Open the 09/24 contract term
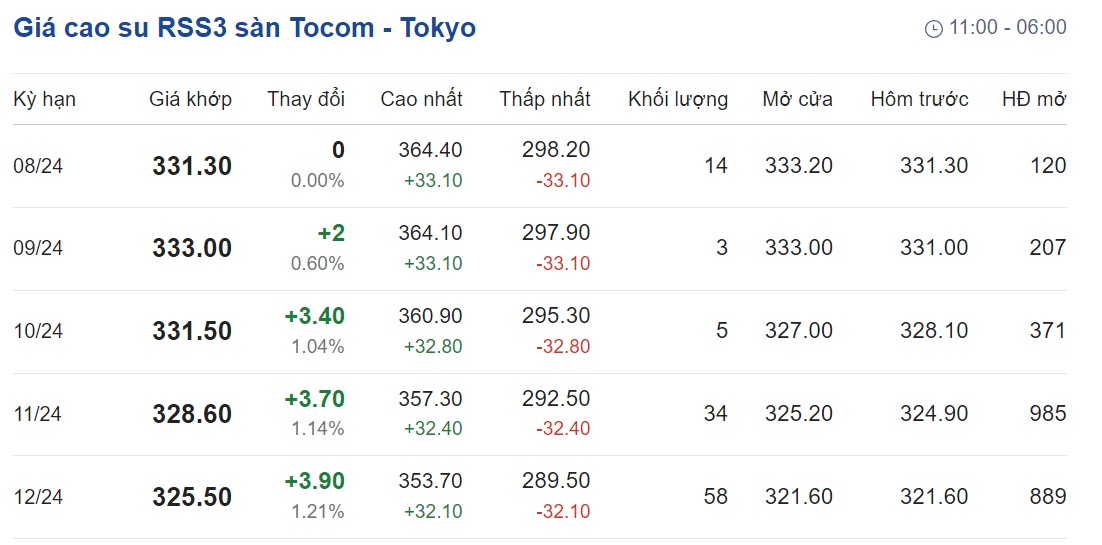This screenshot has height=545, width=1102. pyautogui.click(x=38, y=248)
